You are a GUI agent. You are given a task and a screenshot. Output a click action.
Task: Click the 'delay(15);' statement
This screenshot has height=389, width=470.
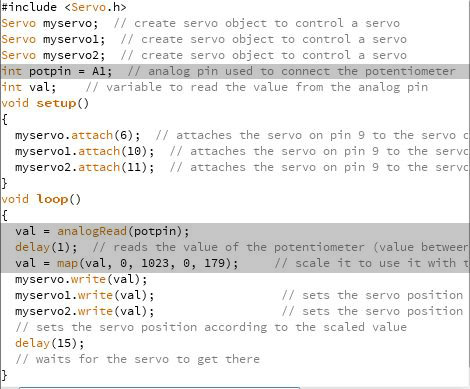(50, 343)
